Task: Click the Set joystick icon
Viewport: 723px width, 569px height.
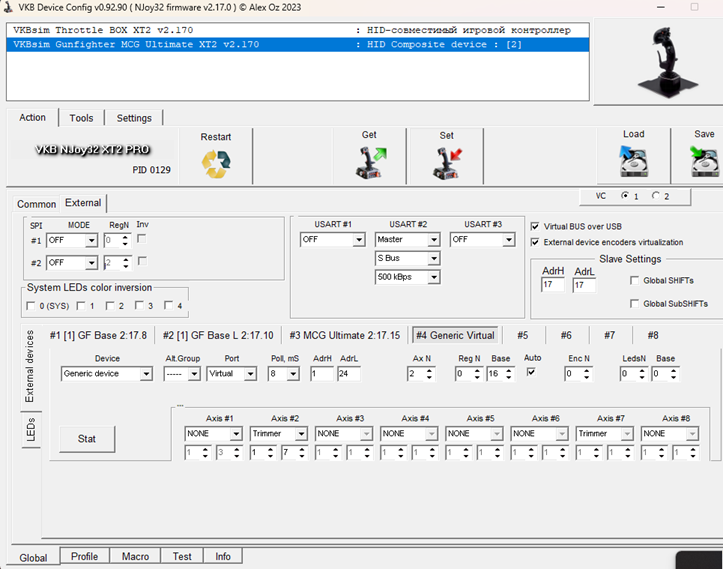Action: coord(447,163)
